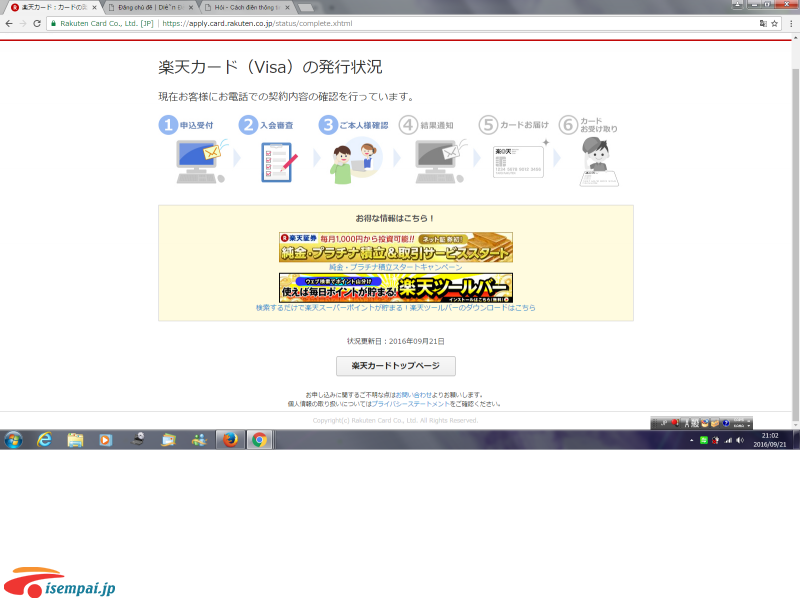The height and width of the screenshot is (600, 800).
Task: Close the 楽天カード tab
Action: (94, 8)
